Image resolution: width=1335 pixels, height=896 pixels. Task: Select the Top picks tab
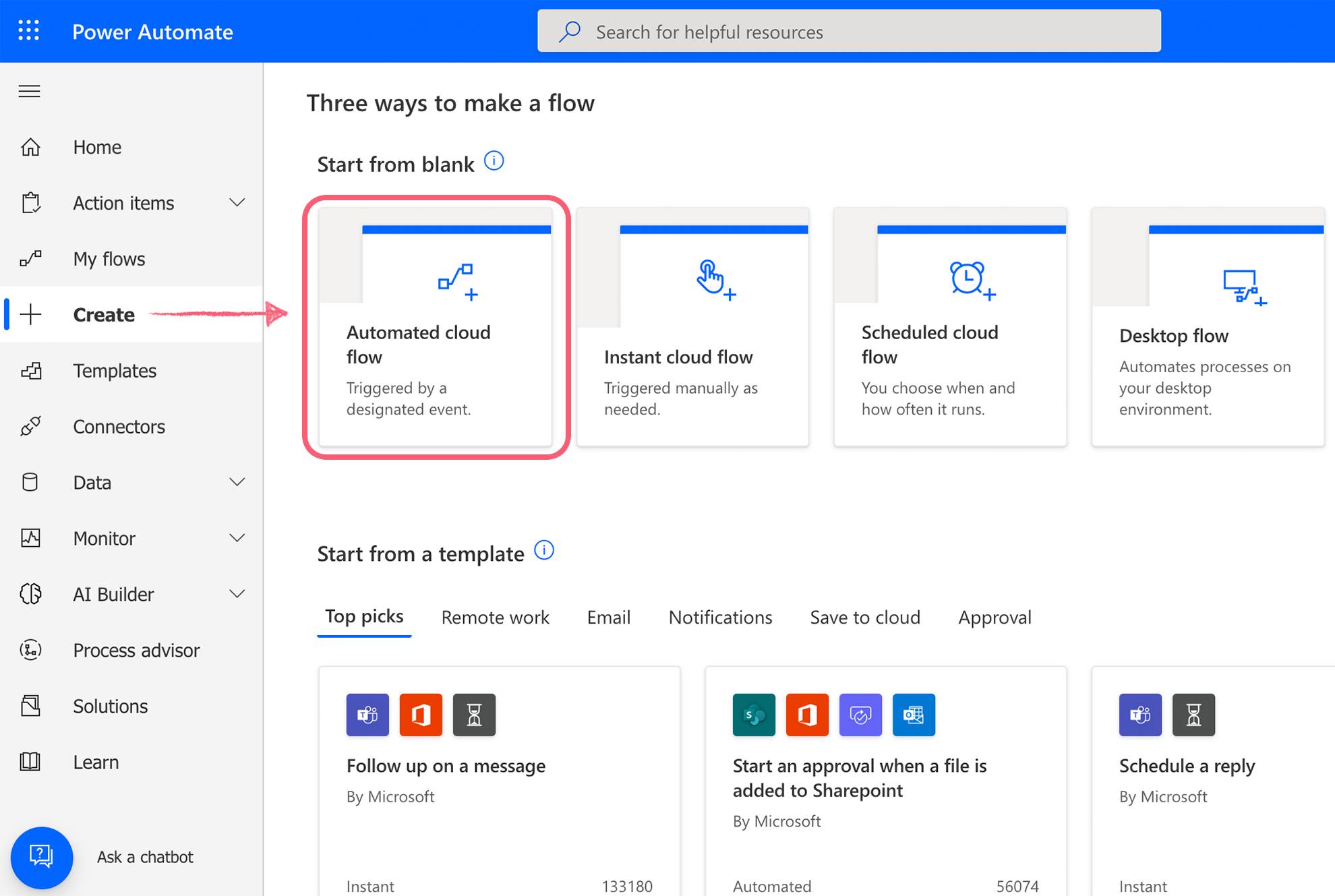click(x=364, y=617)
